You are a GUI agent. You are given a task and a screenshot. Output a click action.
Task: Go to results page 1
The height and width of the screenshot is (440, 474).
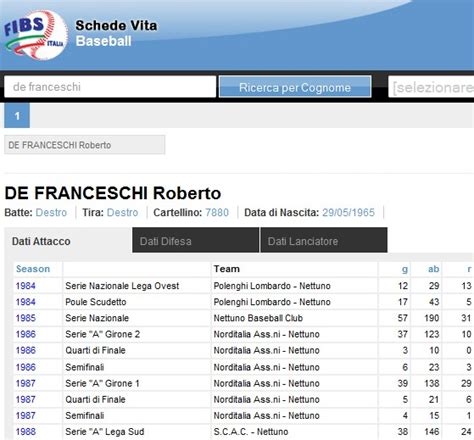click(x=17, y=116)
